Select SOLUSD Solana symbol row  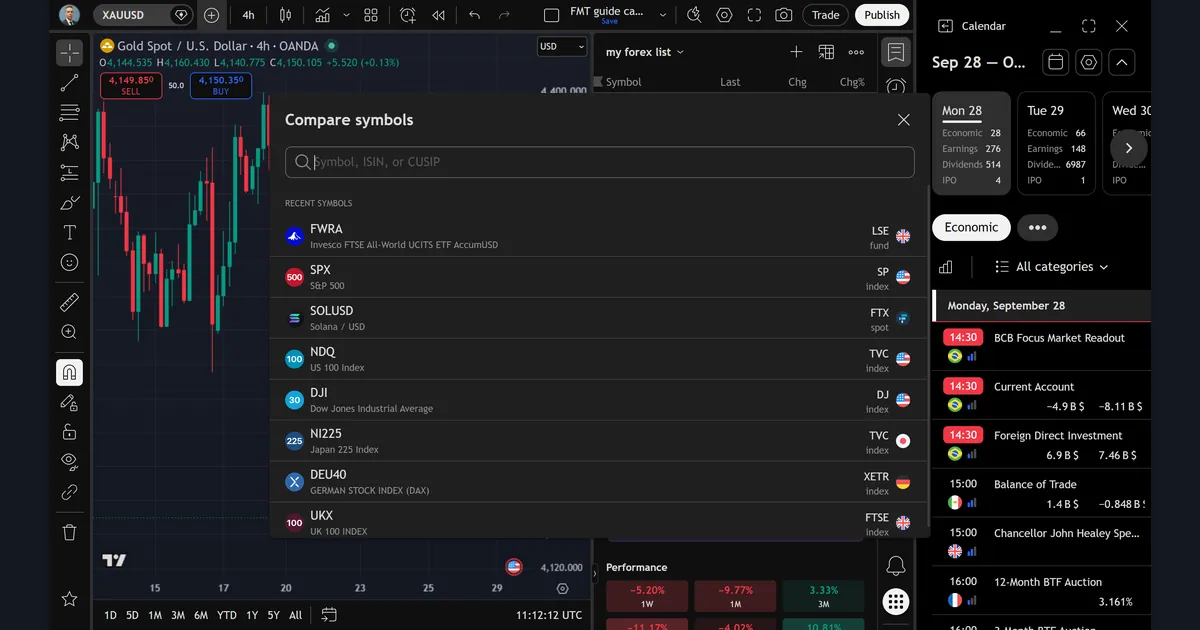600,318
